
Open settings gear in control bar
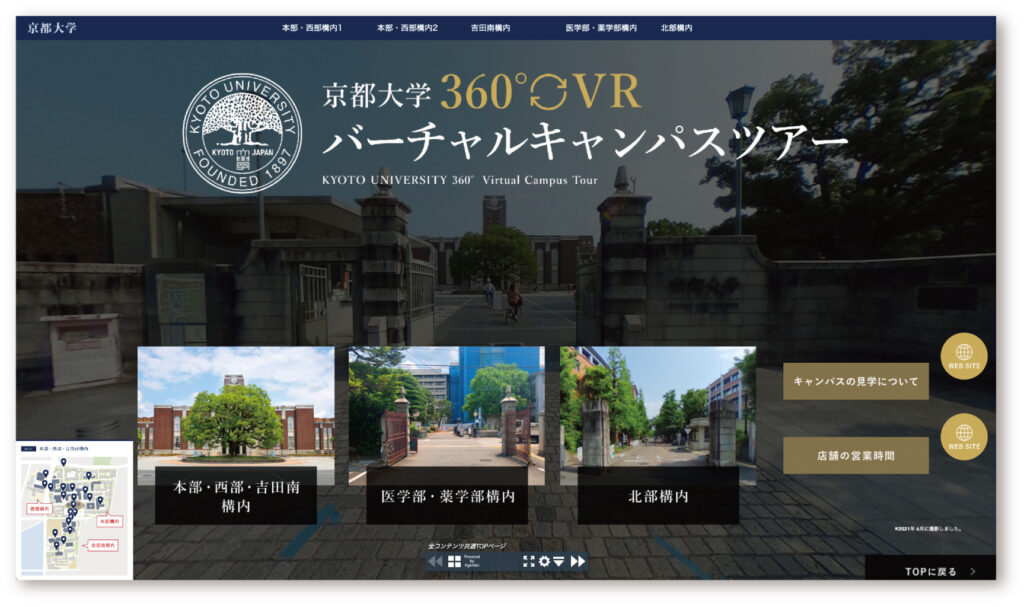point(544,561)
